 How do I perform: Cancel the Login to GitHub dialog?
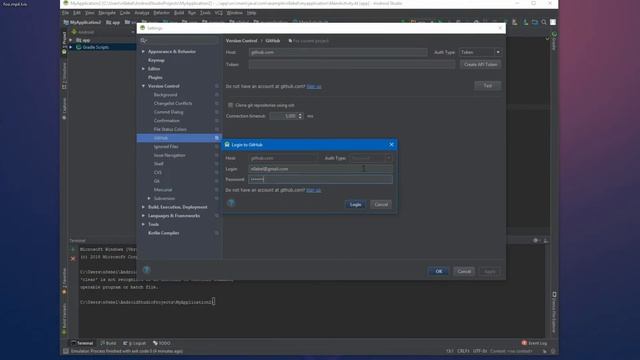point(381,204)
